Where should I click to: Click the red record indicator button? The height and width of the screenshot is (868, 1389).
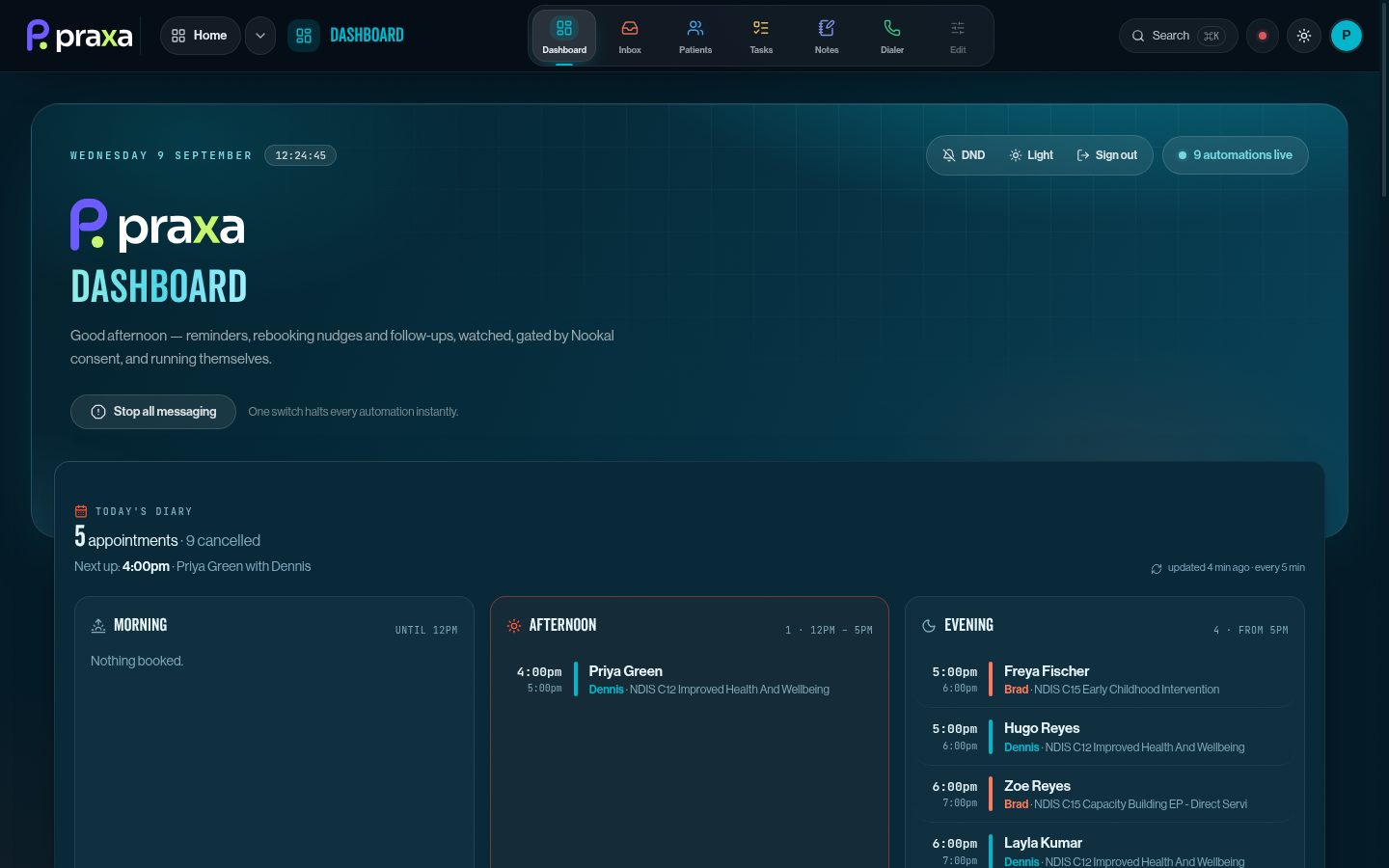coord(1263,36)
